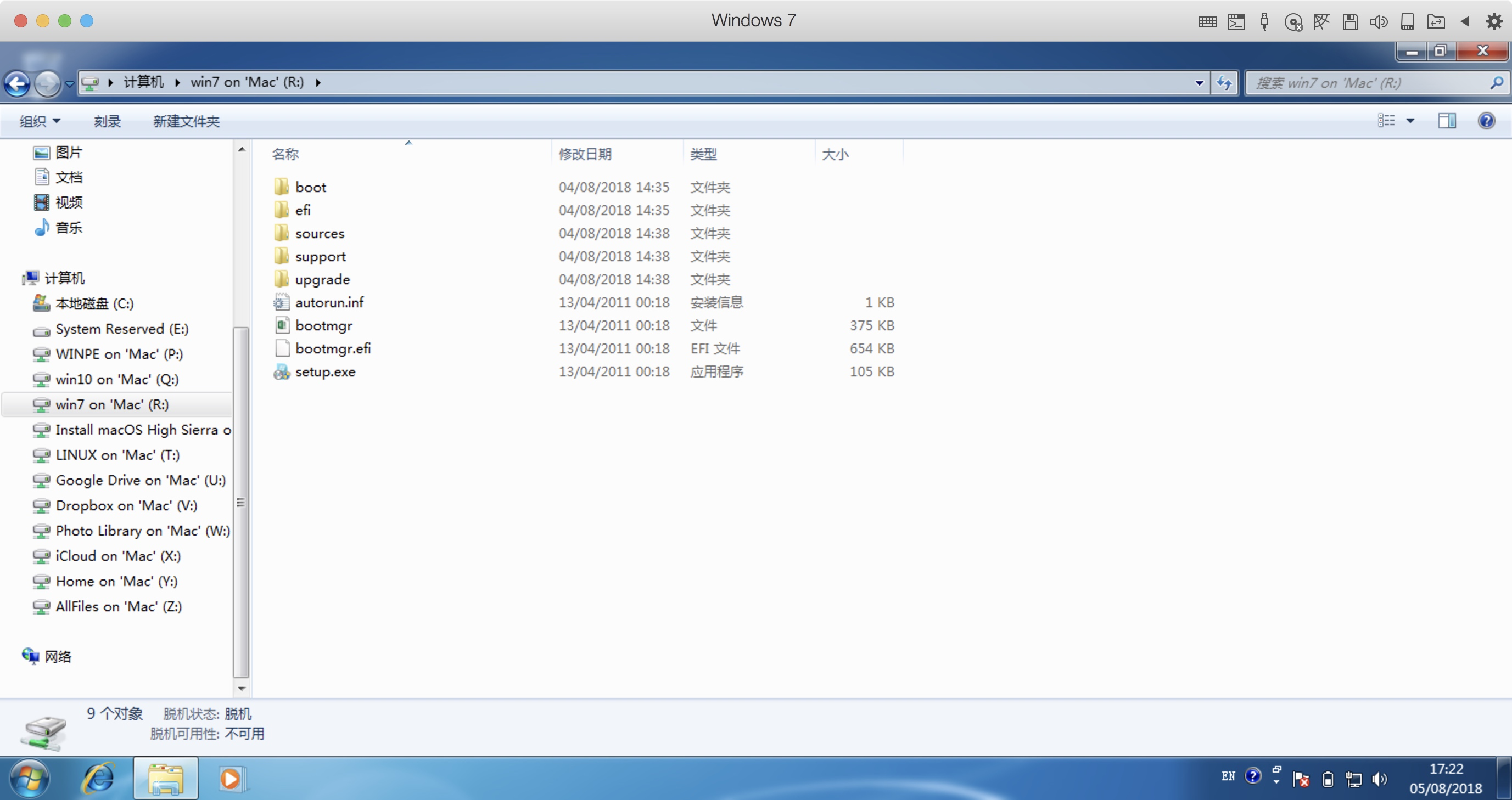Open the change view options dropdown arrow

[1410, 121]
